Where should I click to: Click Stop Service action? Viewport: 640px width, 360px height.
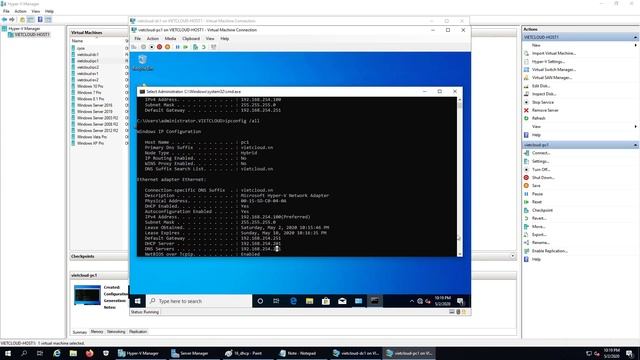(x=543, y=102)
